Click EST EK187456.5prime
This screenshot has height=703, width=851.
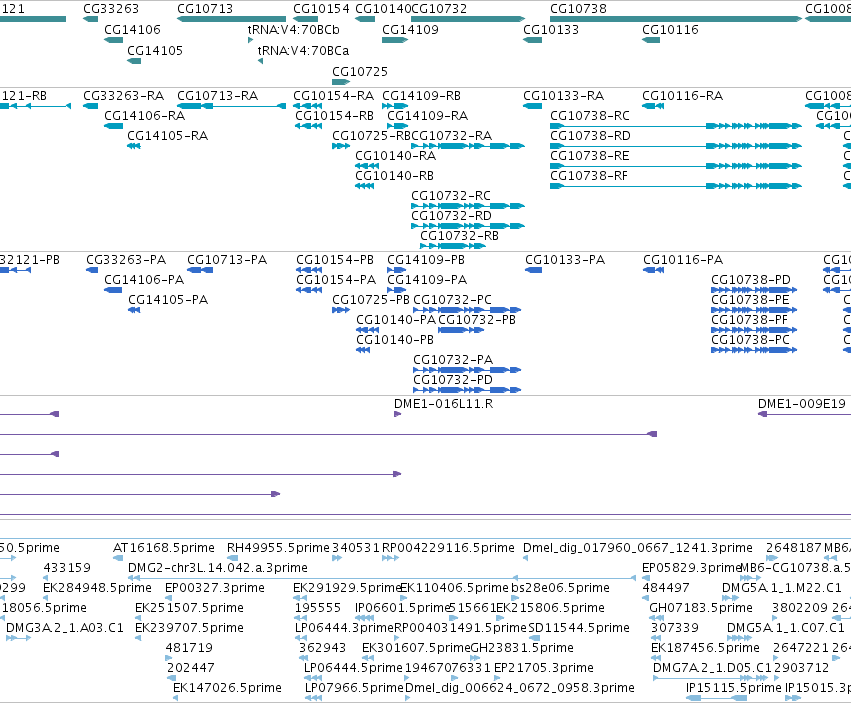point(705,648)
